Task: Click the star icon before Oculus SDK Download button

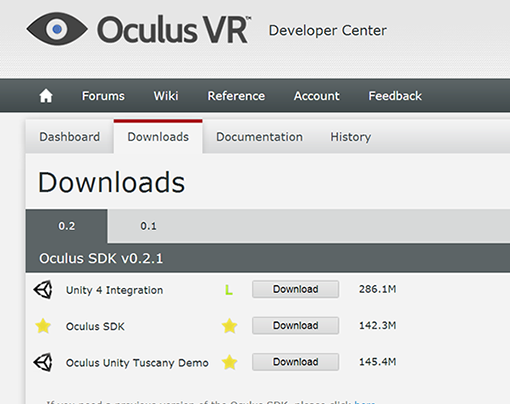Action: click(230, 326)
